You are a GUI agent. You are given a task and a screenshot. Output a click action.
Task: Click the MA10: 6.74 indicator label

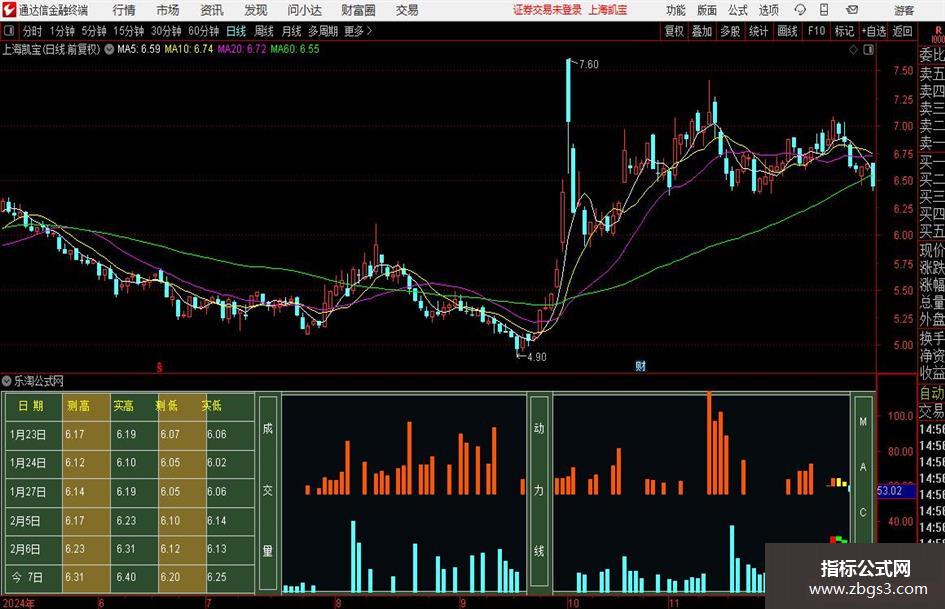coord(189,49)
